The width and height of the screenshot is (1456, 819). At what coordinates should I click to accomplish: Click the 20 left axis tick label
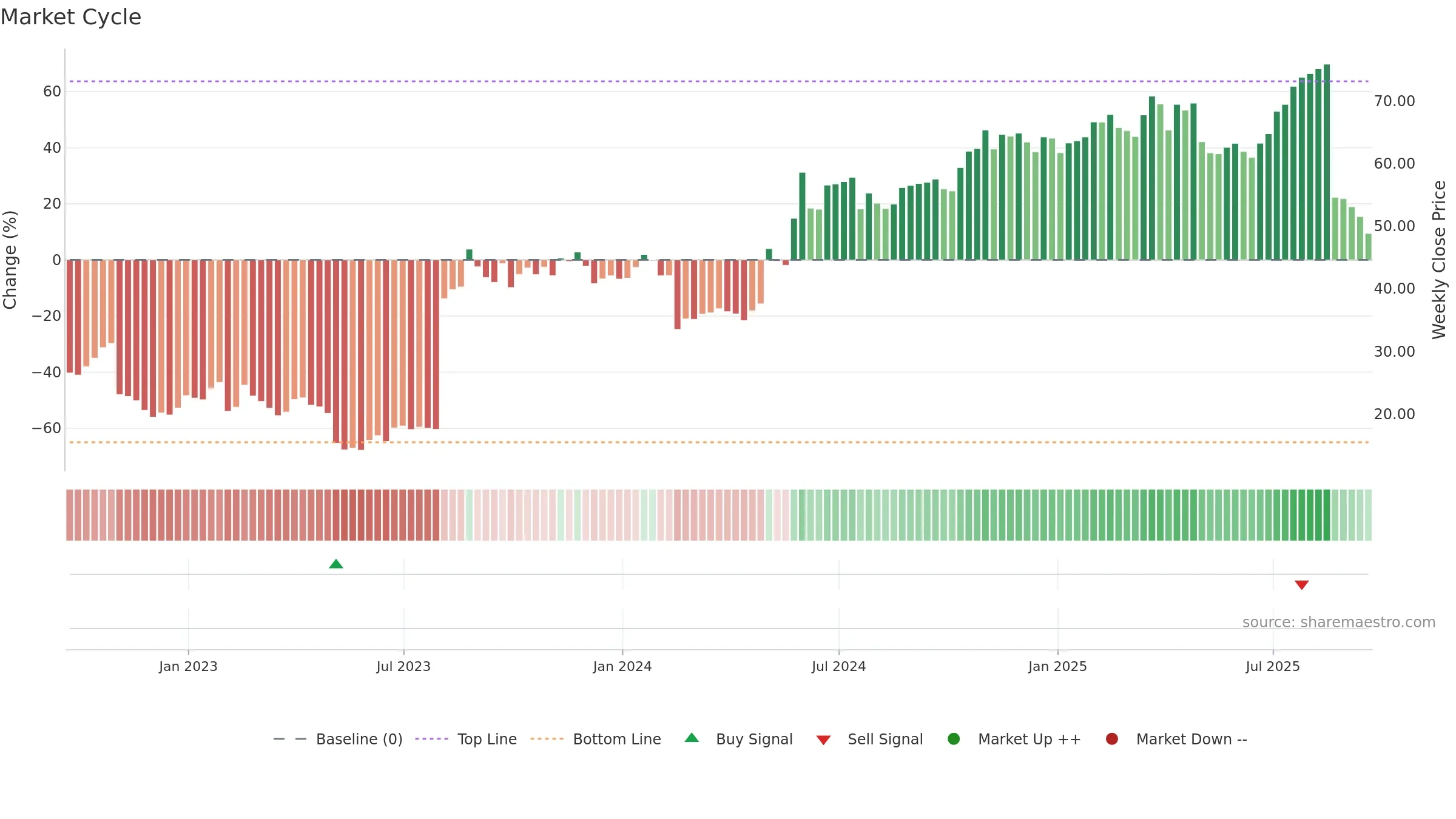(52, 204)
